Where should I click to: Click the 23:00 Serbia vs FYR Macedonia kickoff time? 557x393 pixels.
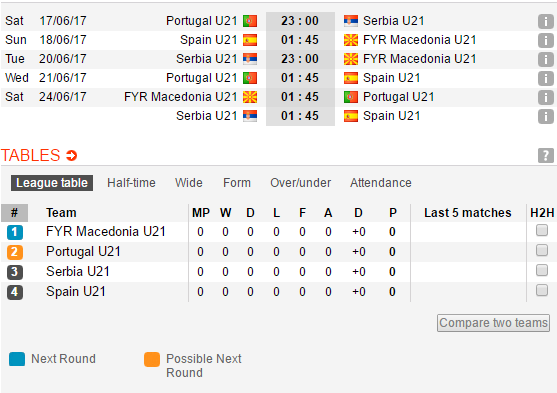click(x=300, y=59)
